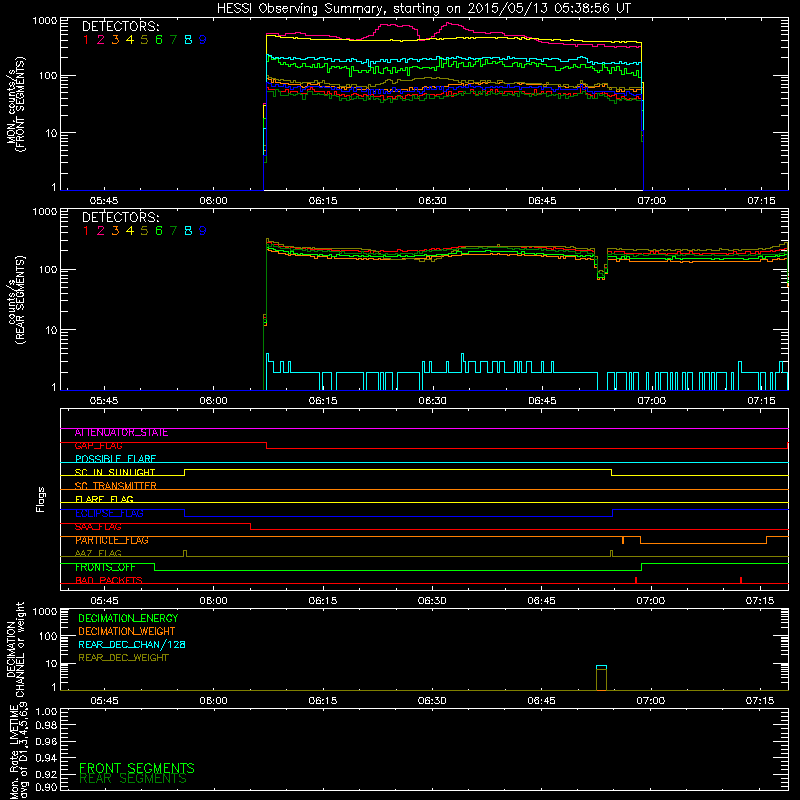Click the POSSIBLE_FLARE flag label
This screenshot has height=800, width=800.
[x=115, y=459]
